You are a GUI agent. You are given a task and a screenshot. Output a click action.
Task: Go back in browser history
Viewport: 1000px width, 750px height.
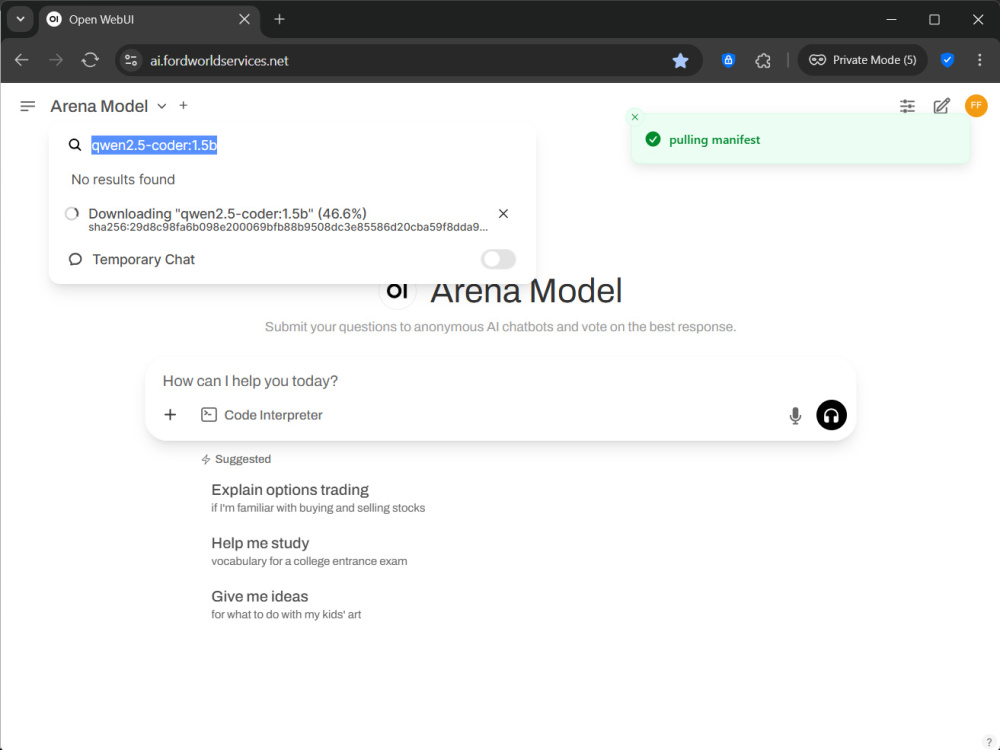(x=22, y=60)
